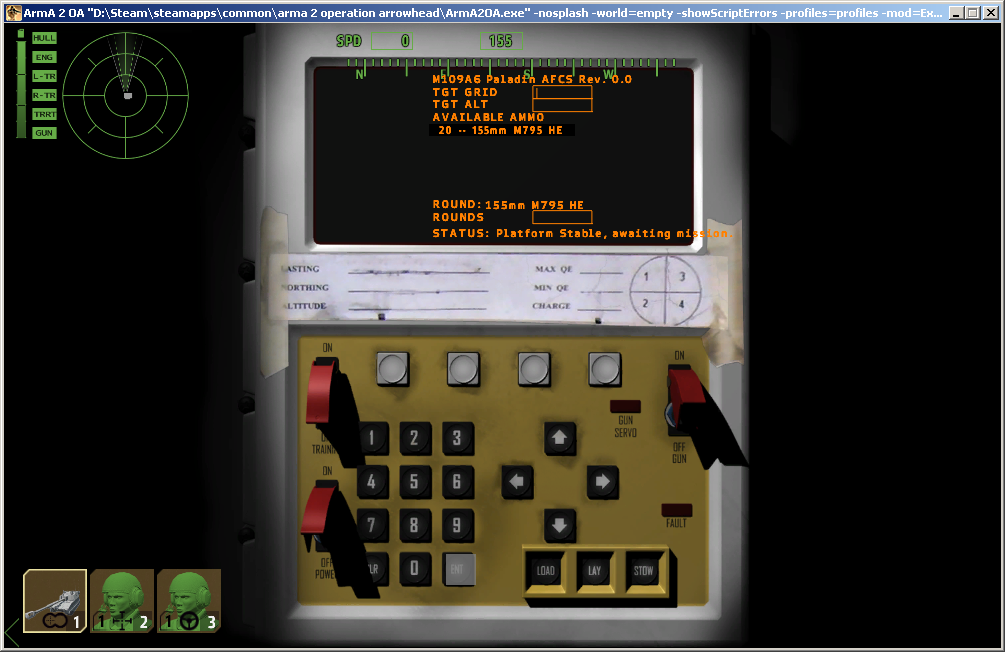Image resolution: width=1005 pixels, height=652 pixels.
Task: Tap keypad digit 6 key
Action: tap(458, 482)
